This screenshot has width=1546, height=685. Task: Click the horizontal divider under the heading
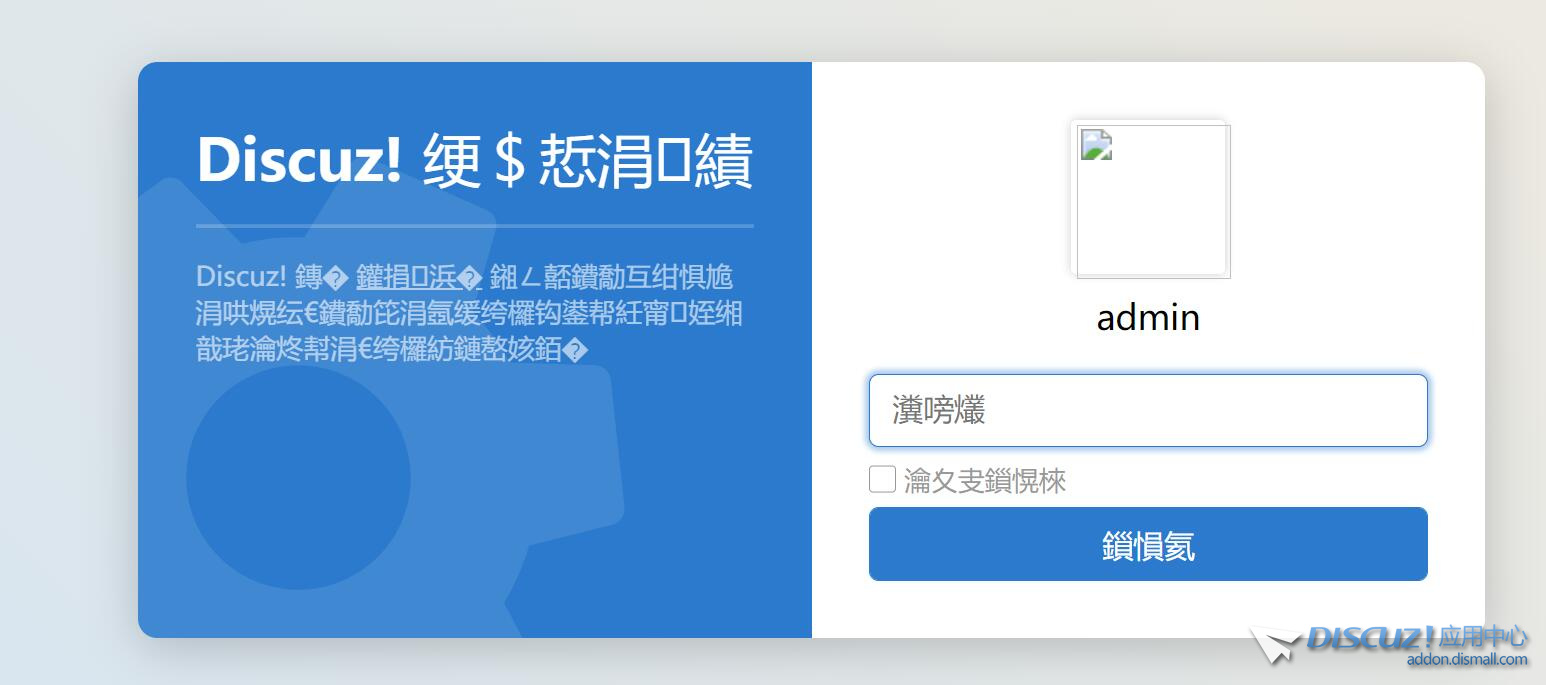(x=475, y=226)
